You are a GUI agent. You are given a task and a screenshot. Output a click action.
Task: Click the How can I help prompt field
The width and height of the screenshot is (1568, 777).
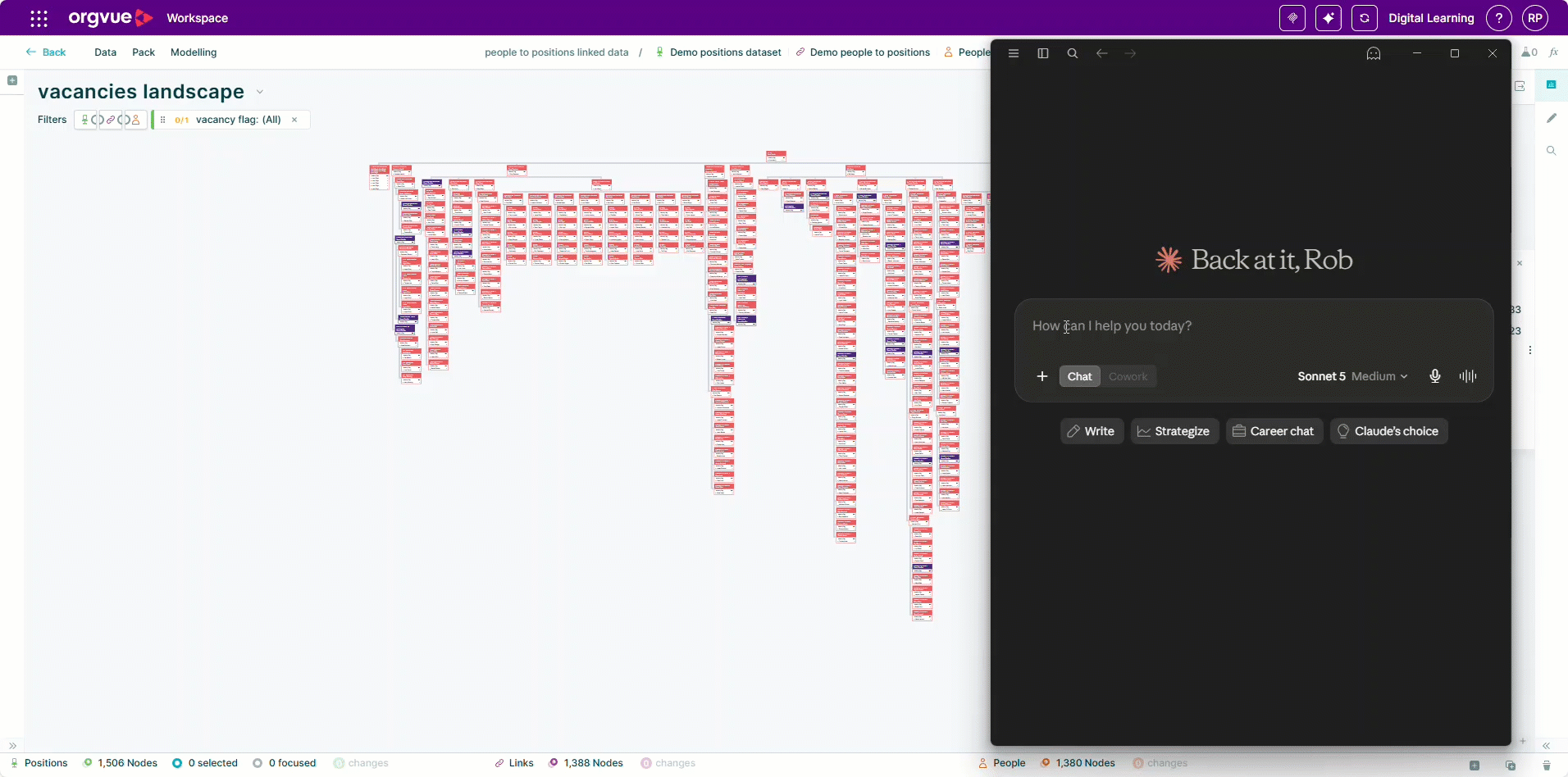coord(1254,326)
